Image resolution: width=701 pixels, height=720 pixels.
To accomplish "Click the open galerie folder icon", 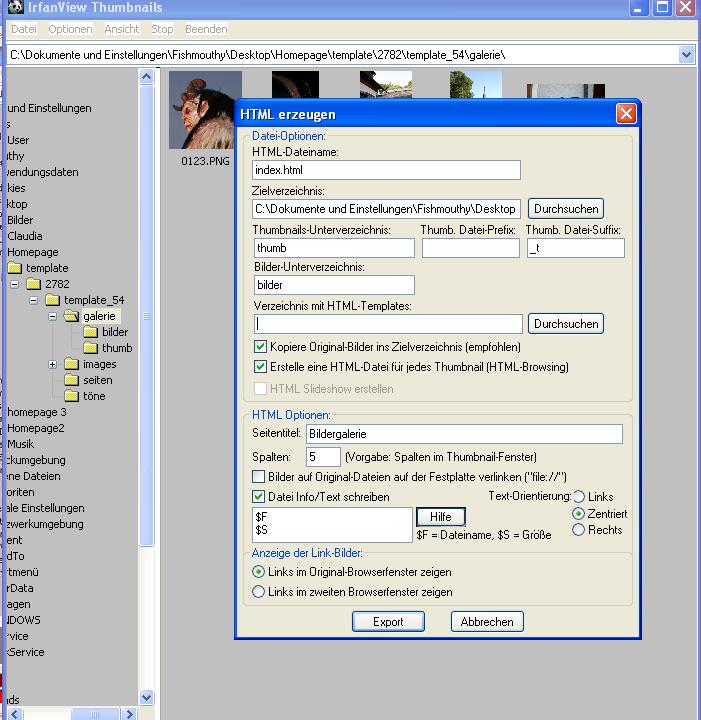I will 71,316.
